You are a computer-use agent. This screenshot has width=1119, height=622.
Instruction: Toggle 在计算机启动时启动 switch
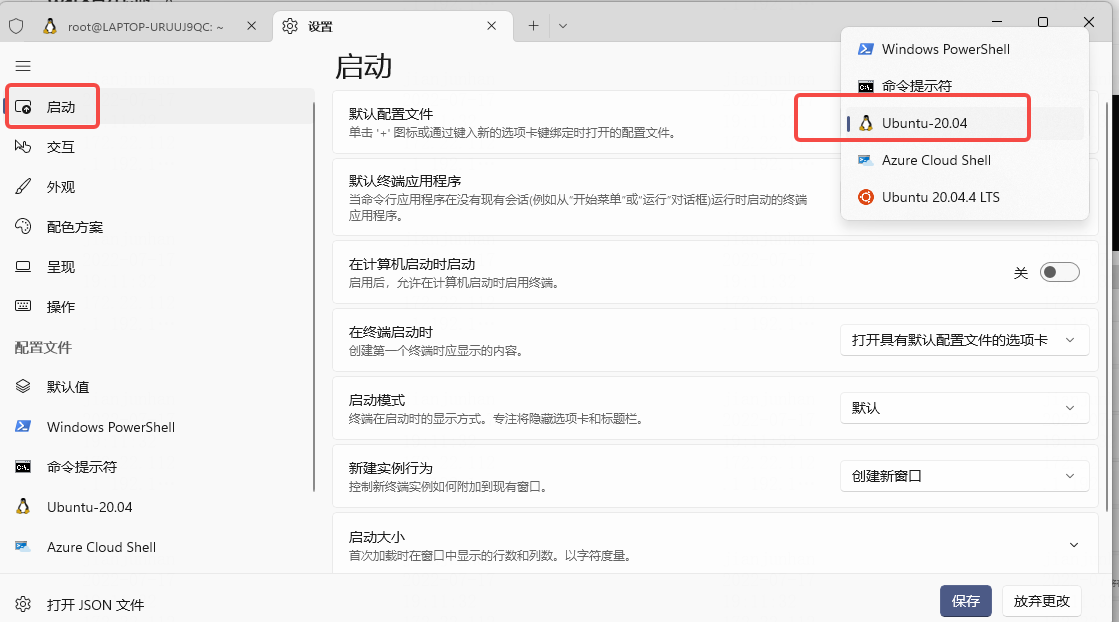[1059, 272]
